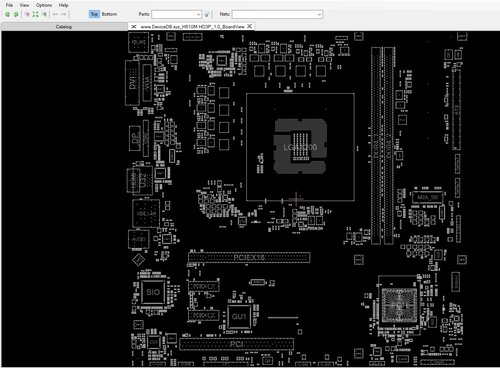Click the first green rotate icon in toolbar
The image size is (500, 368).
pos(7,14)
